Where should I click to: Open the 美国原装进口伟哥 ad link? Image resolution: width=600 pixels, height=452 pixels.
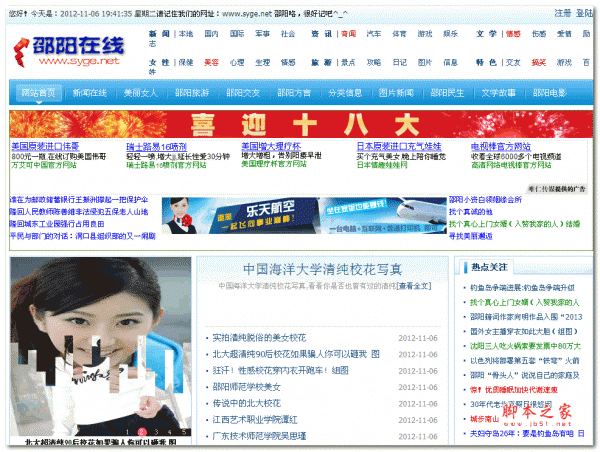click(x=45, y=146)
